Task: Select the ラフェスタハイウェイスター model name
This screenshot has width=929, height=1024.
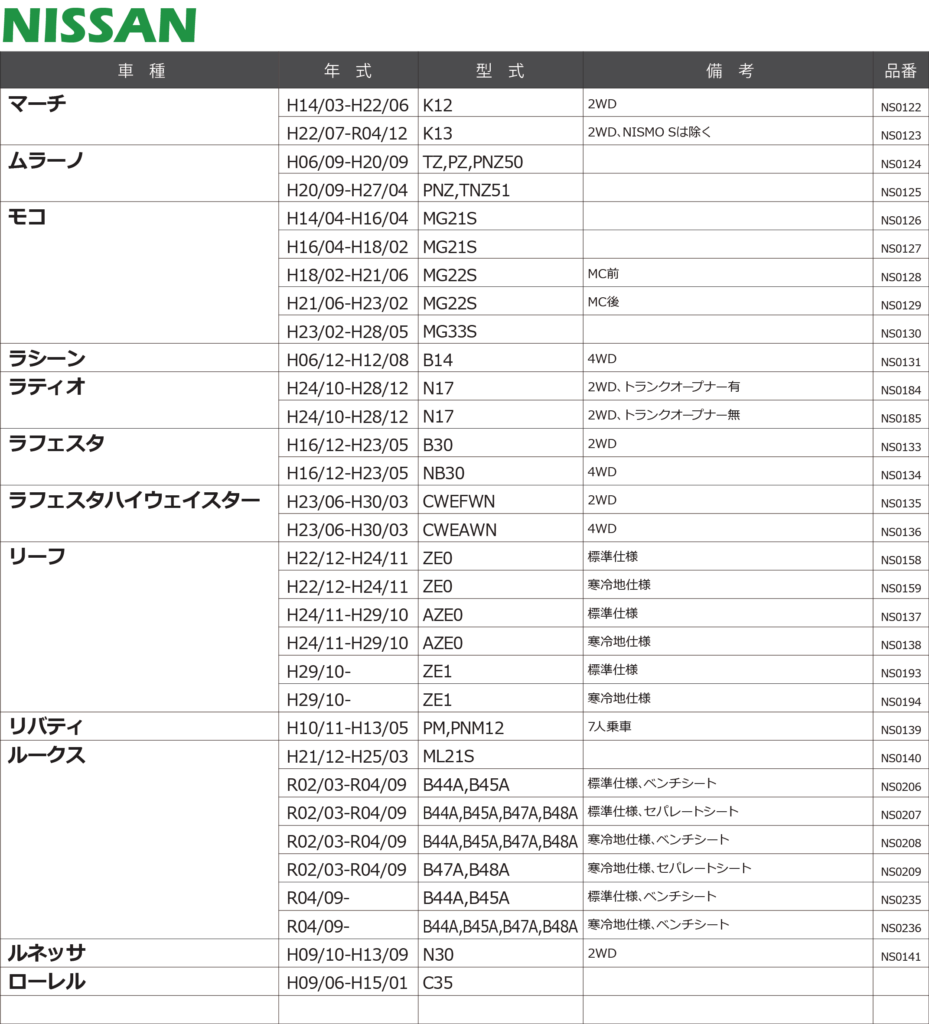Action: [134, 500]
